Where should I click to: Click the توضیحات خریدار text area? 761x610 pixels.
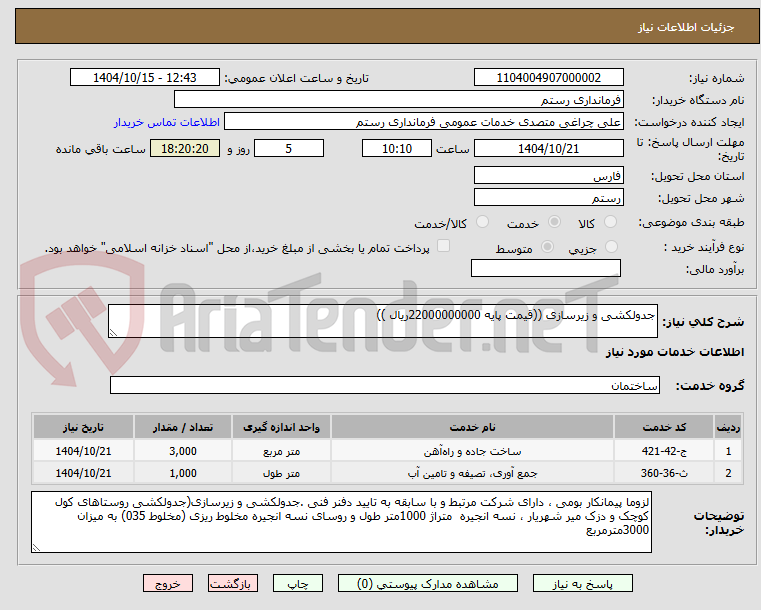341,522
